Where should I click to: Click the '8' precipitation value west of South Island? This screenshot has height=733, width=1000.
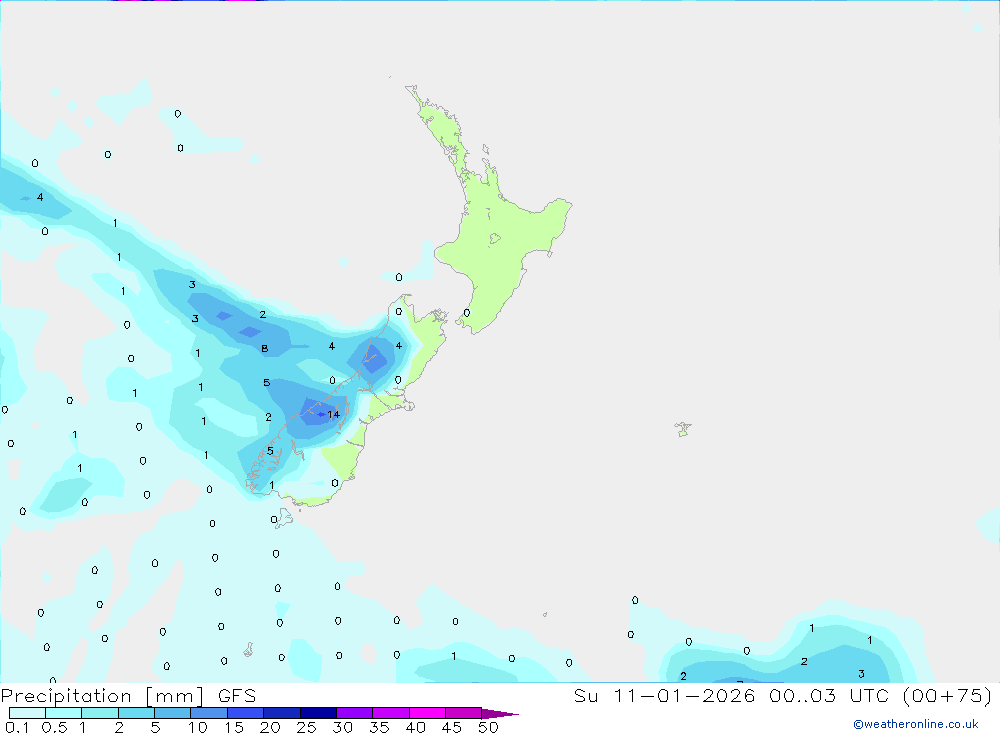tap(265, 348)
